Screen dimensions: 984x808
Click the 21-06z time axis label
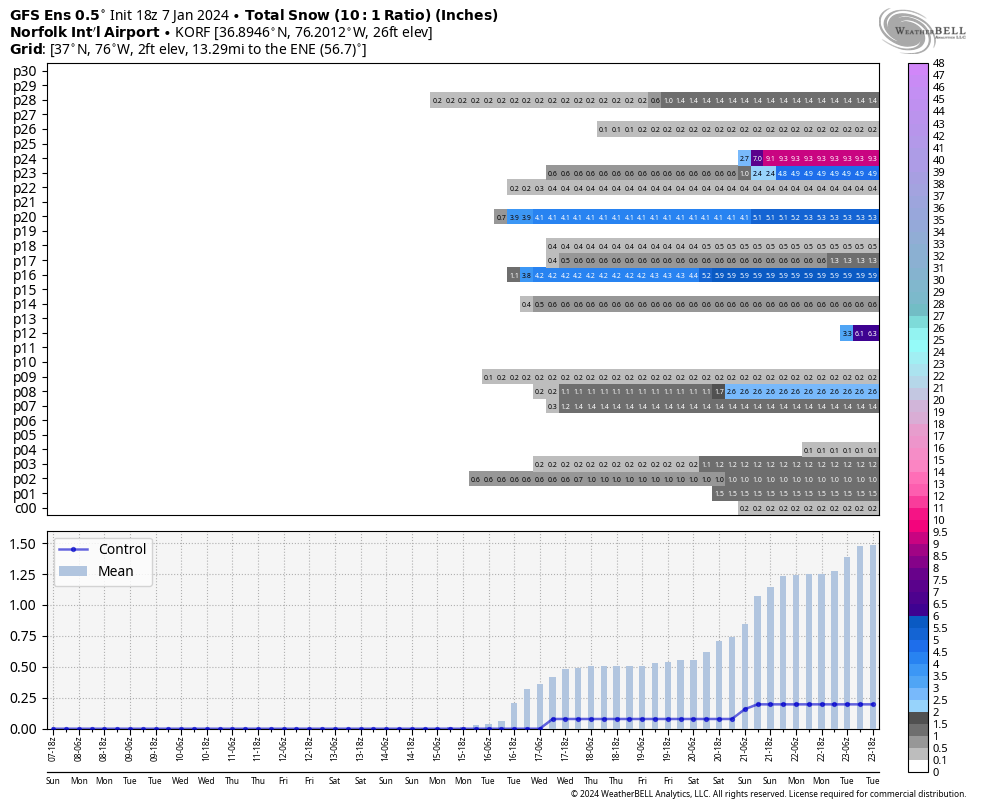(x=745, y=748)
